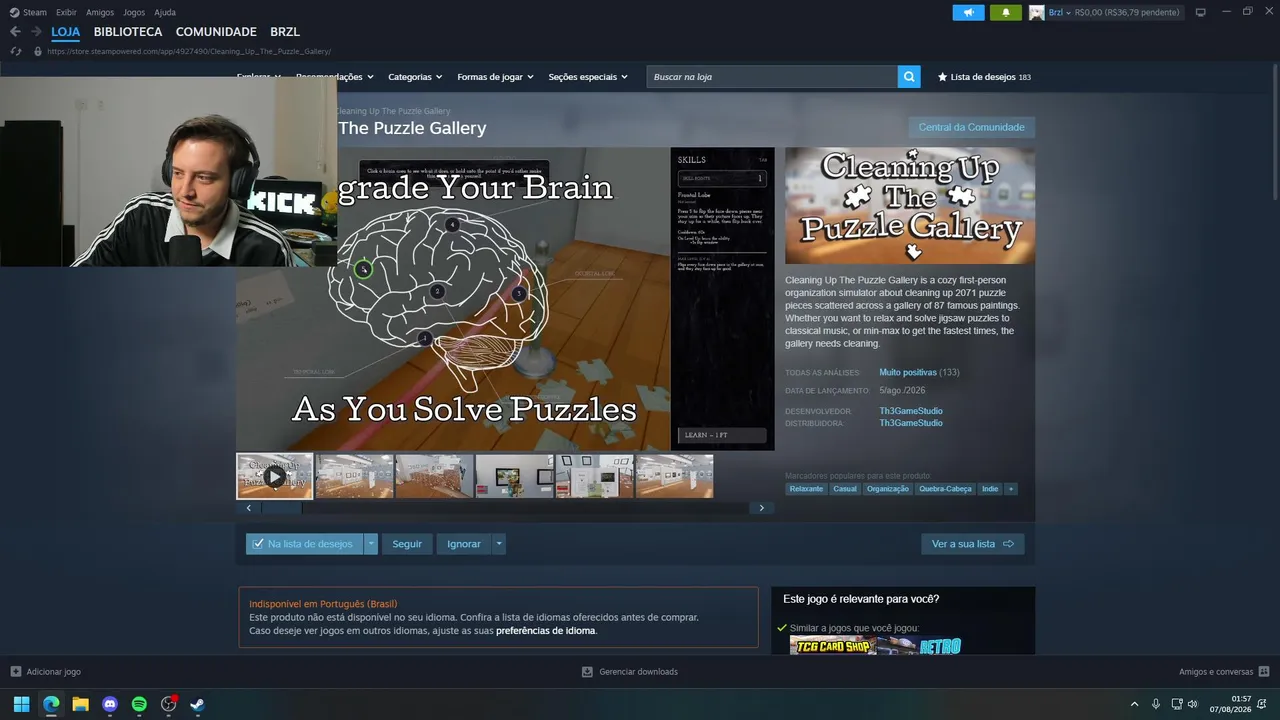
Task: Click the Casual tag
Action: (x=845, y=489)
